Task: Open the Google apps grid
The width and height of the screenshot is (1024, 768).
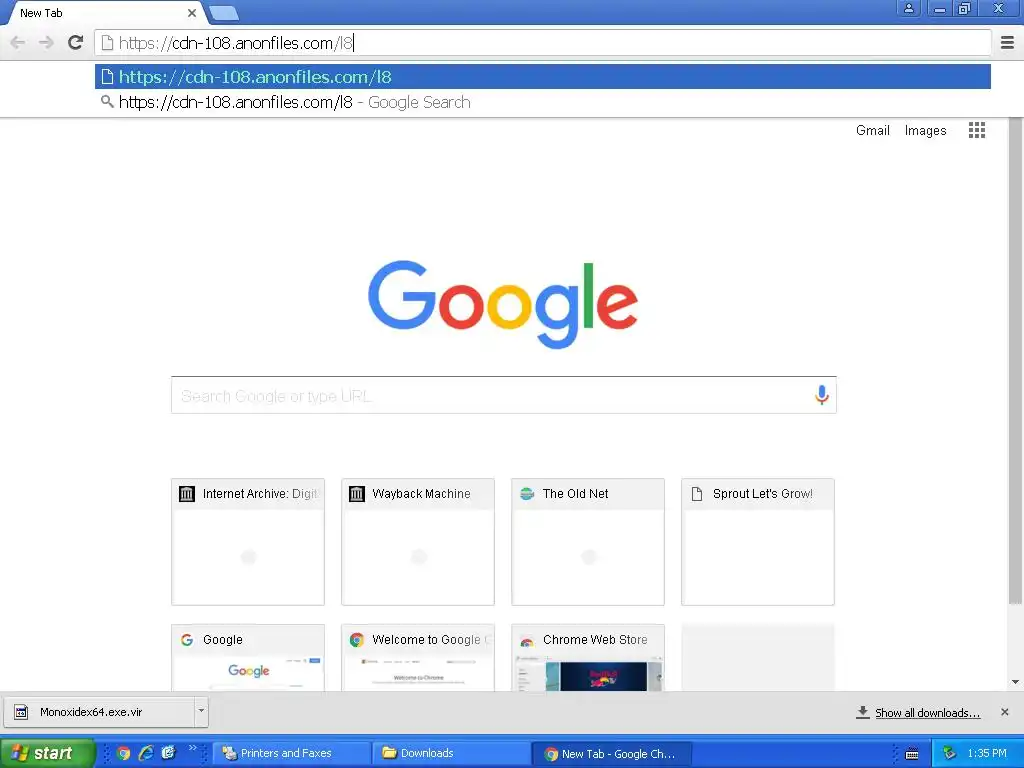Action: [976, 130]
